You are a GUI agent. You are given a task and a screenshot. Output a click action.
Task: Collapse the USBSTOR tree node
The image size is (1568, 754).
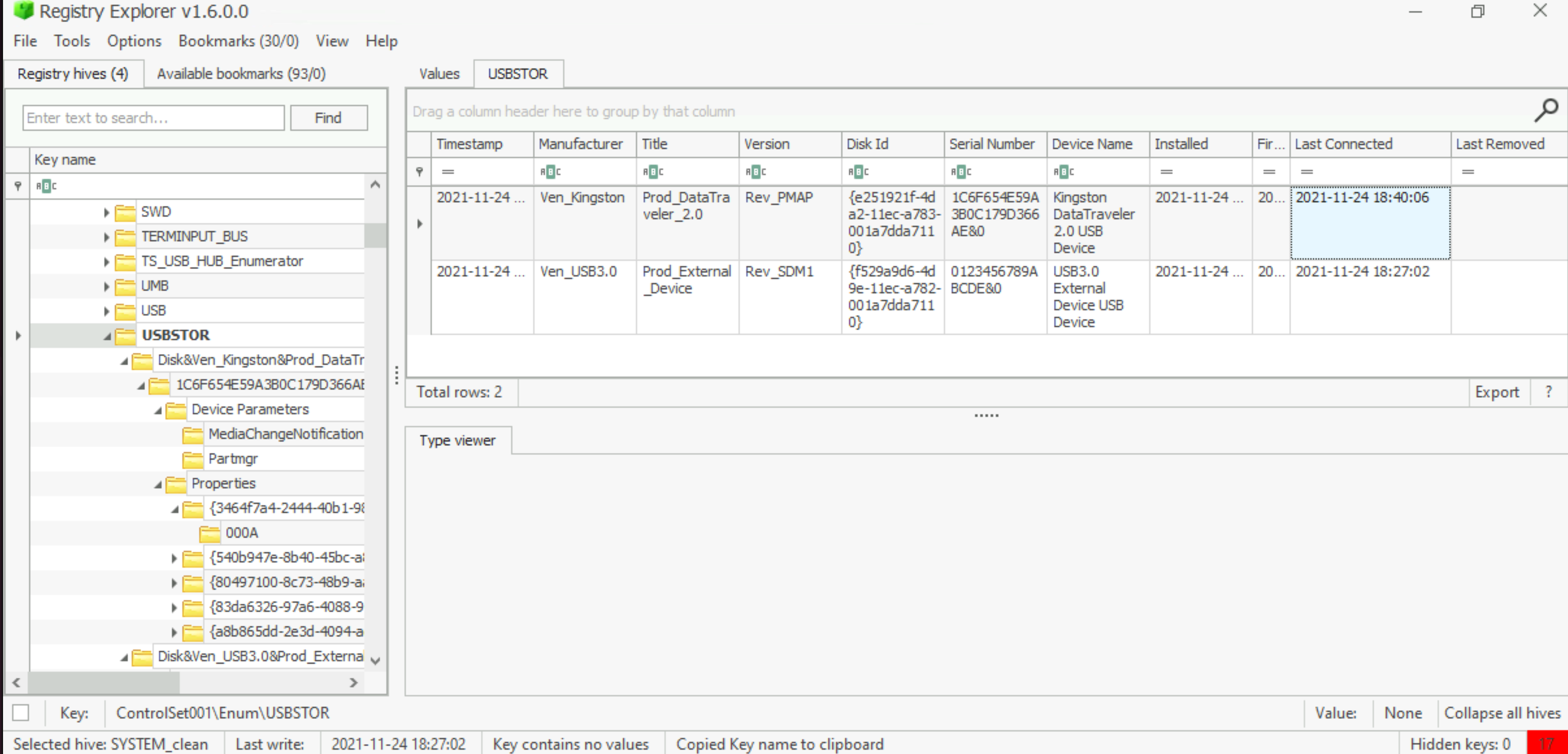coord(107,336)
